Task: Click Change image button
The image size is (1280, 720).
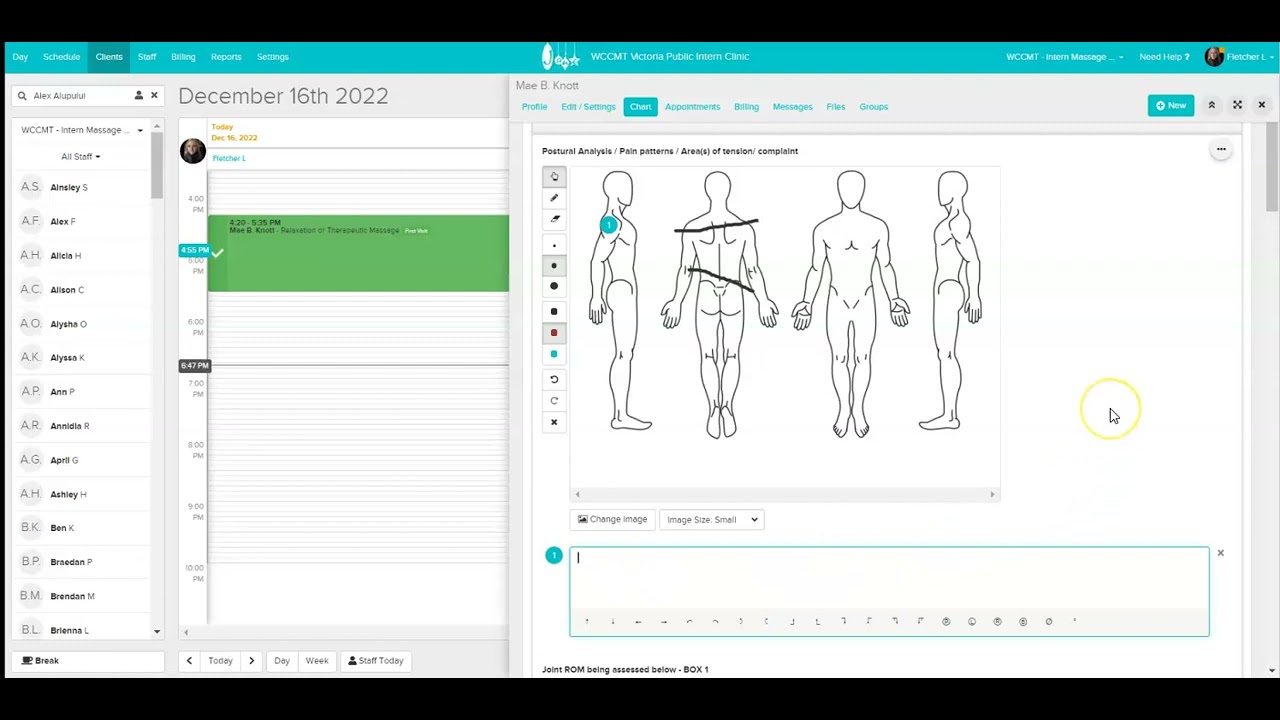Action: click(x=612, y=519)
